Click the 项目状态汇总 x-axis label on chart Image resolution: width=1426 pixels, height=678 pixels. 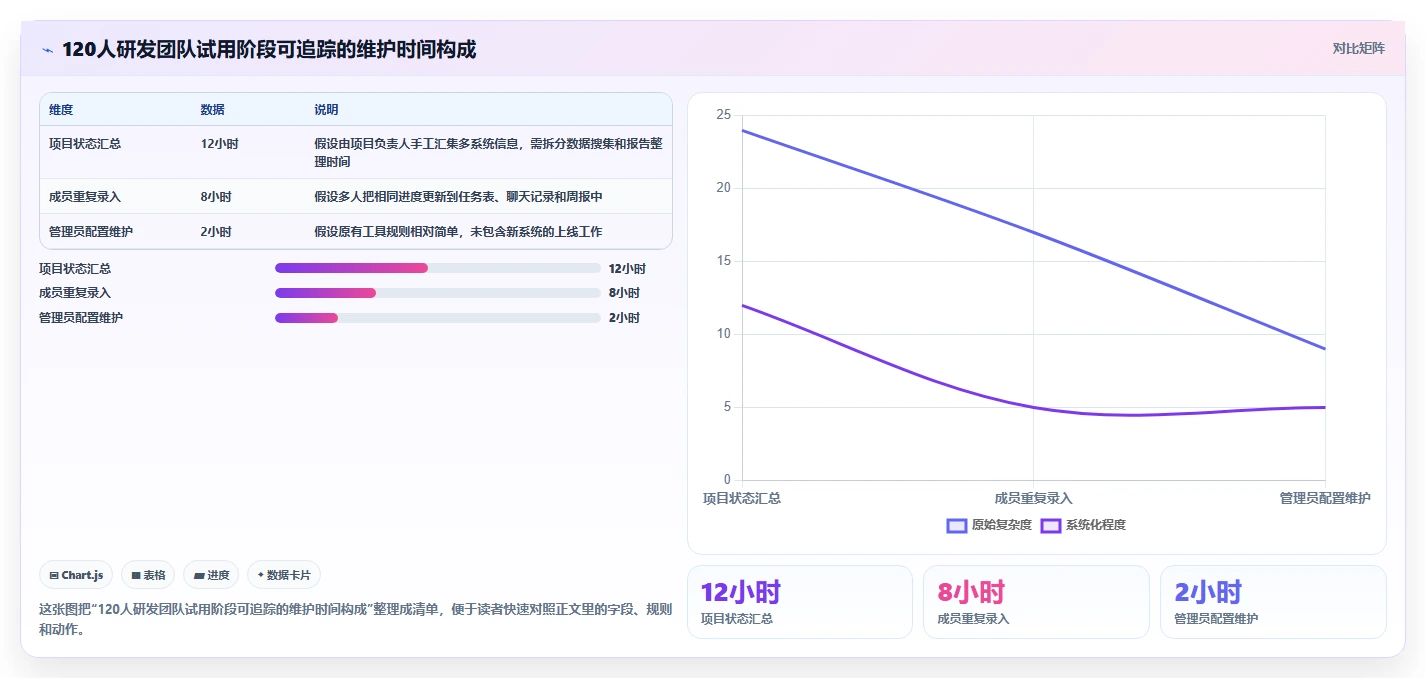coord(741,498)
